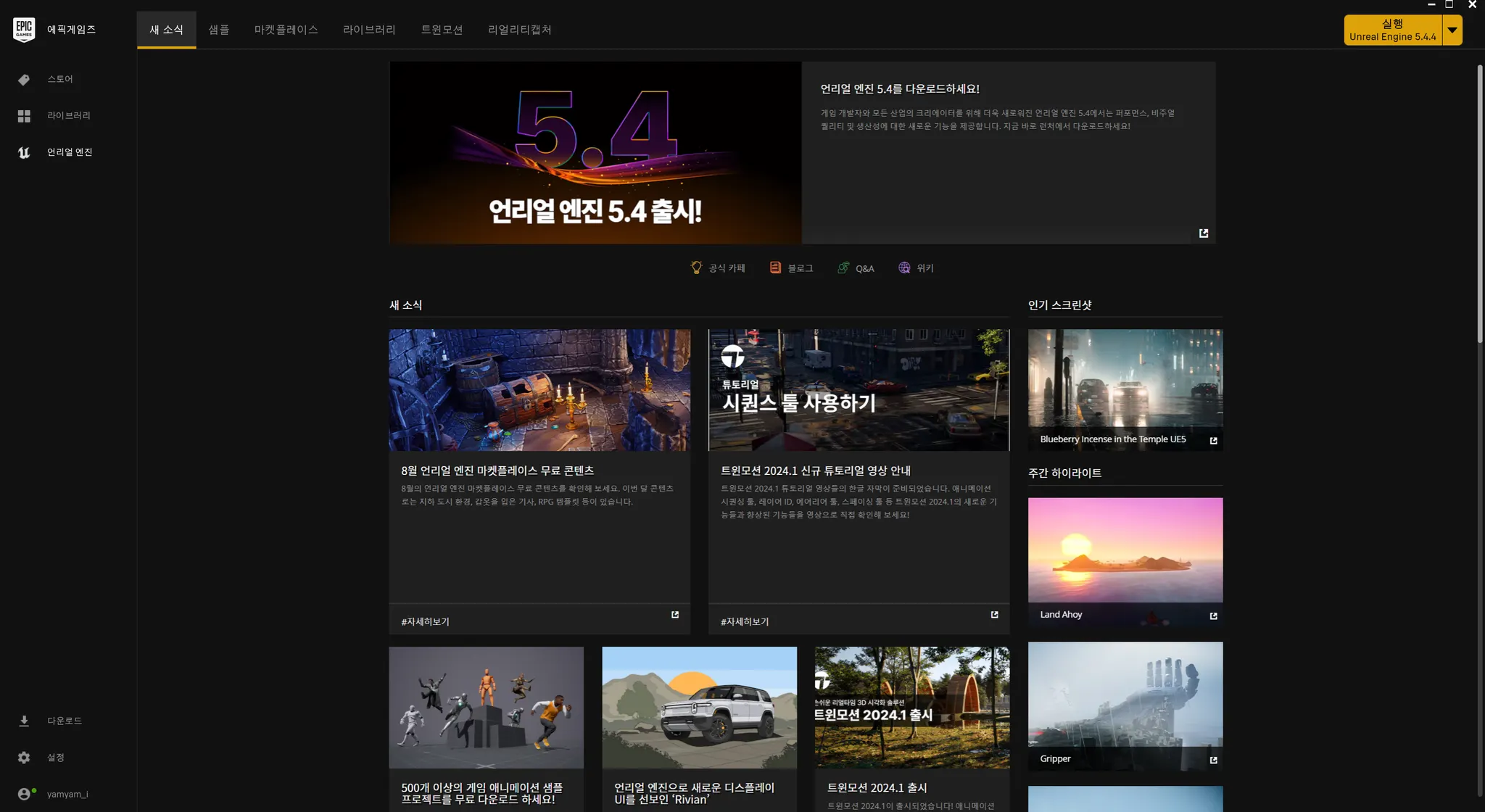Expand the engine version dropdown arrow
This screenshot has width=1485, height=812.
[1452, 30]
